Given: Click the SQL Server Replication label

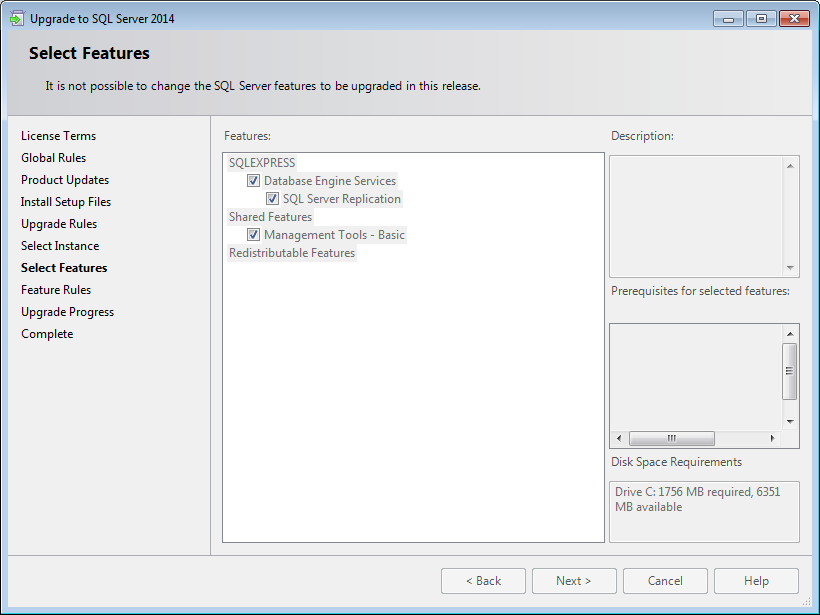Looking at the screenshot, I should coord(342,199).
